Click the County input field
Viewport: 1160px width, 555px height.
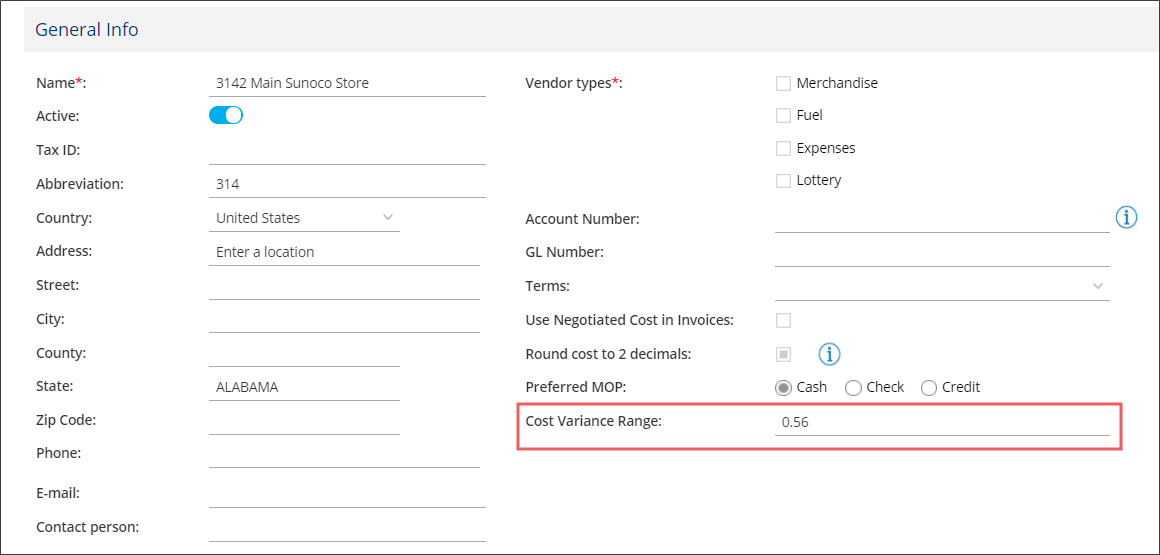point(305,354)
